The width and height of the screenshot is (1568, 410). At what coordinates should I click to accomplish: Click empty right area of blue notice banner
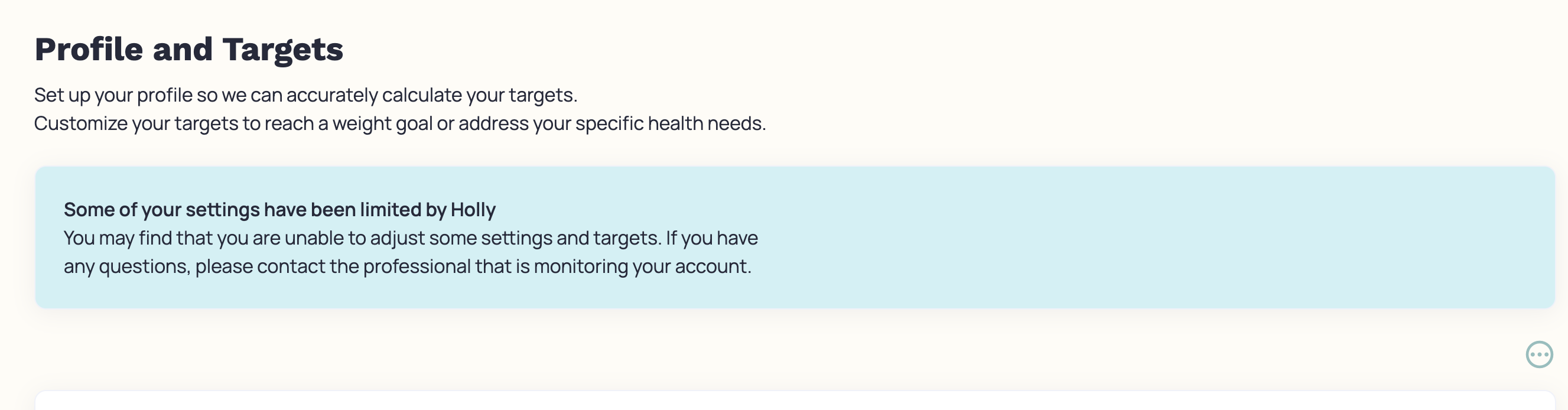(1157, 237)
